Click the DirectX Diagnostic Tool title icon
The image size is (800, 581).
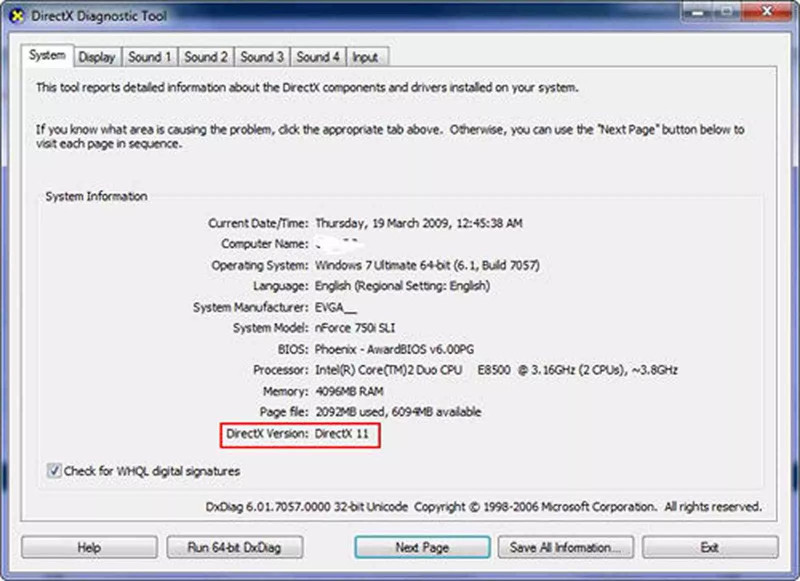click(17, 16)
